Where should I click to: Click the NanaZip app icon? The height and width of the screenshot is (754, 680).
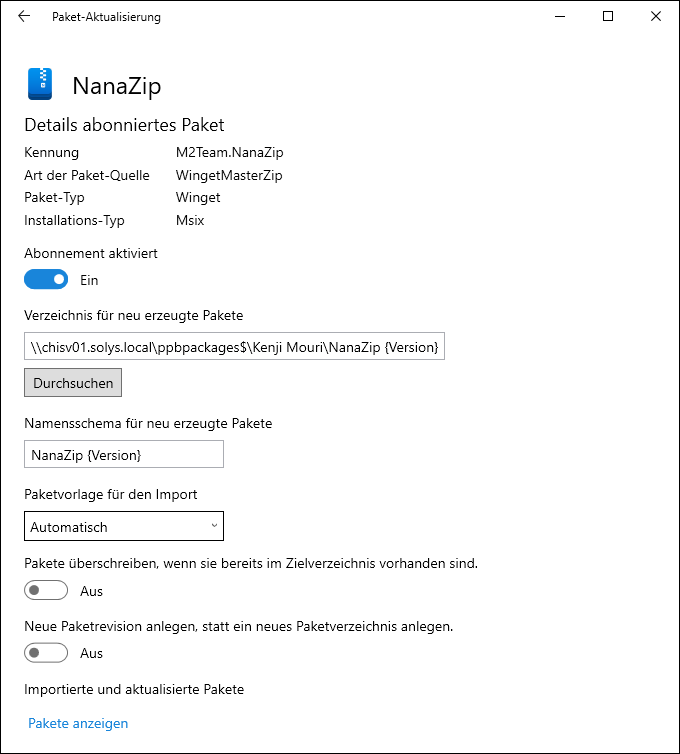[x=40, y=84]
